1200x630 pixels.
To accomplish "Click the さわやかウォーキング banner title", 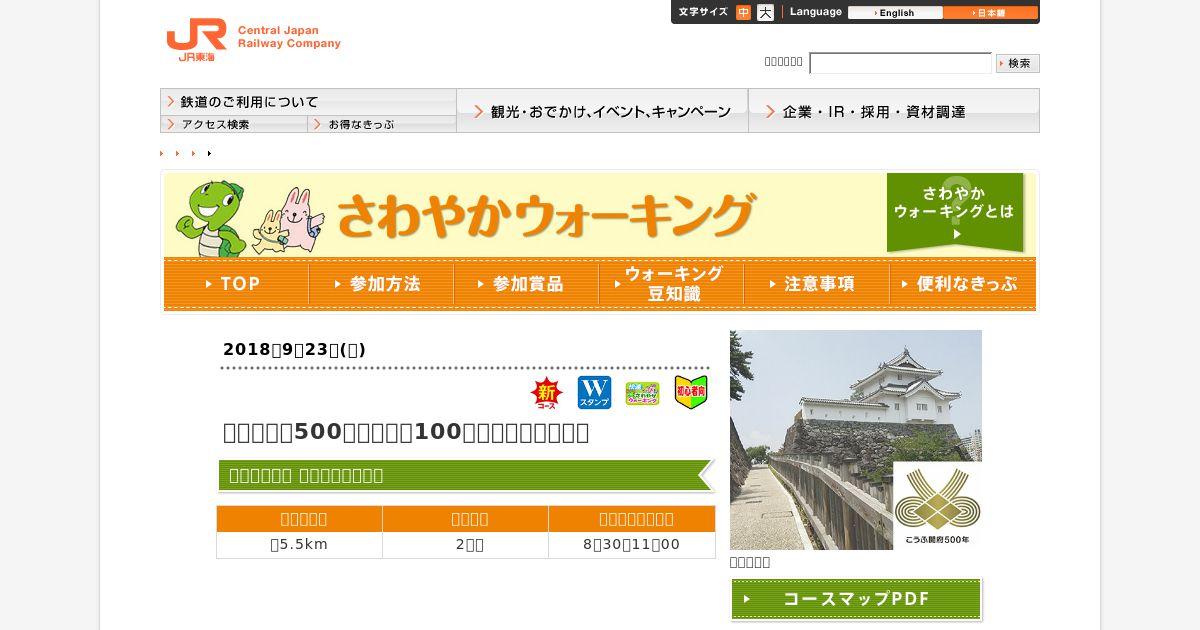I will [x=545, y=215].
